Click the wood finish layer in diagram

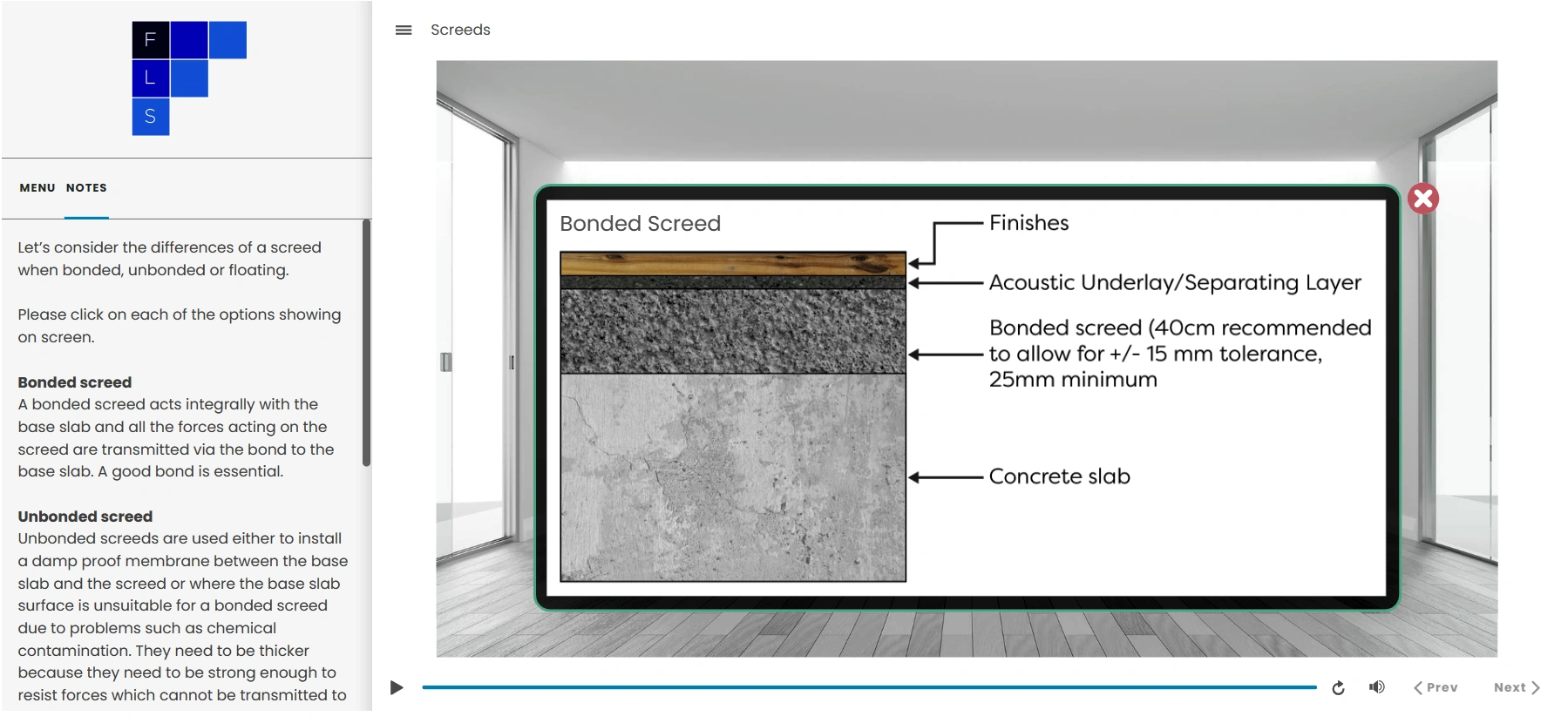click(x=732, y=263)
